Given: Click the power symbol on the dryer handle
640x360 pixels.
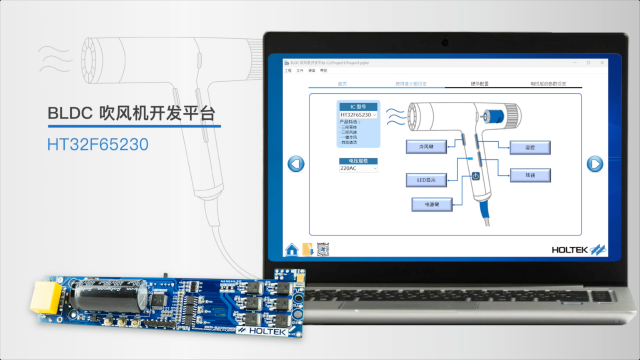Looking at the screenshot, I should coord(476,176).
